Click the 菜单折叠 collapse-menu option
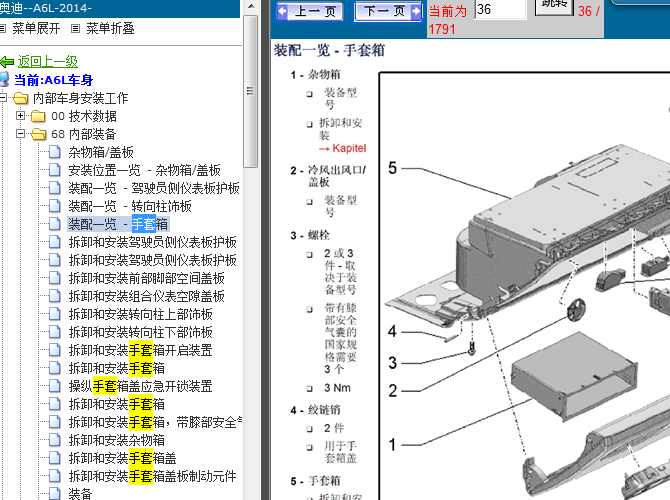 pos(110,29)
